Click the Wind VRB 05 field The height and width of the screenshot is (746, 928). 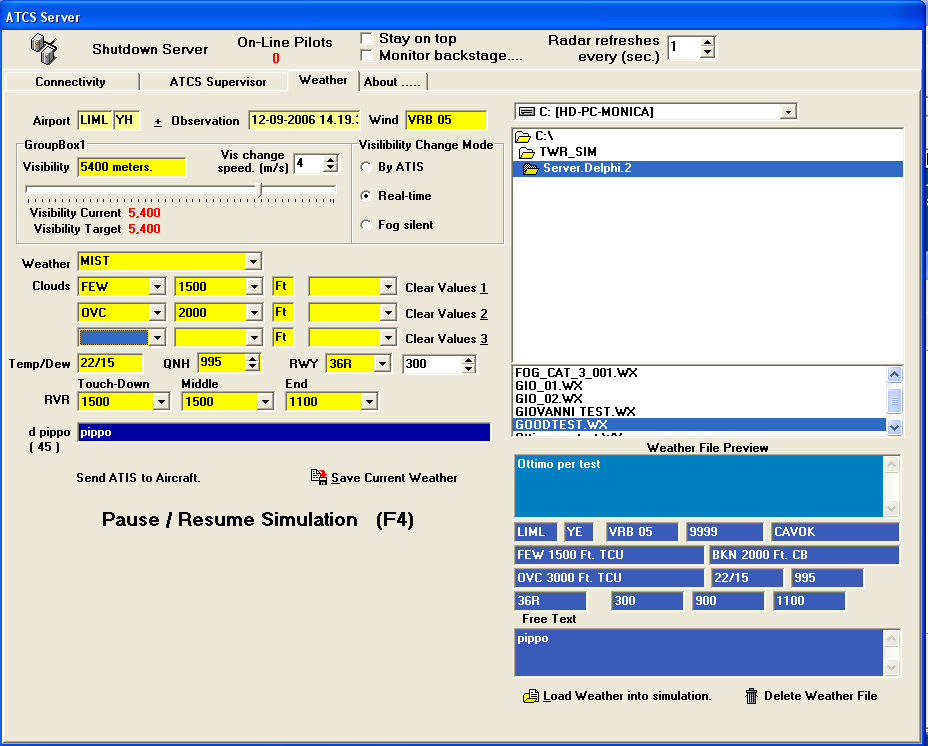coord(446,120)
